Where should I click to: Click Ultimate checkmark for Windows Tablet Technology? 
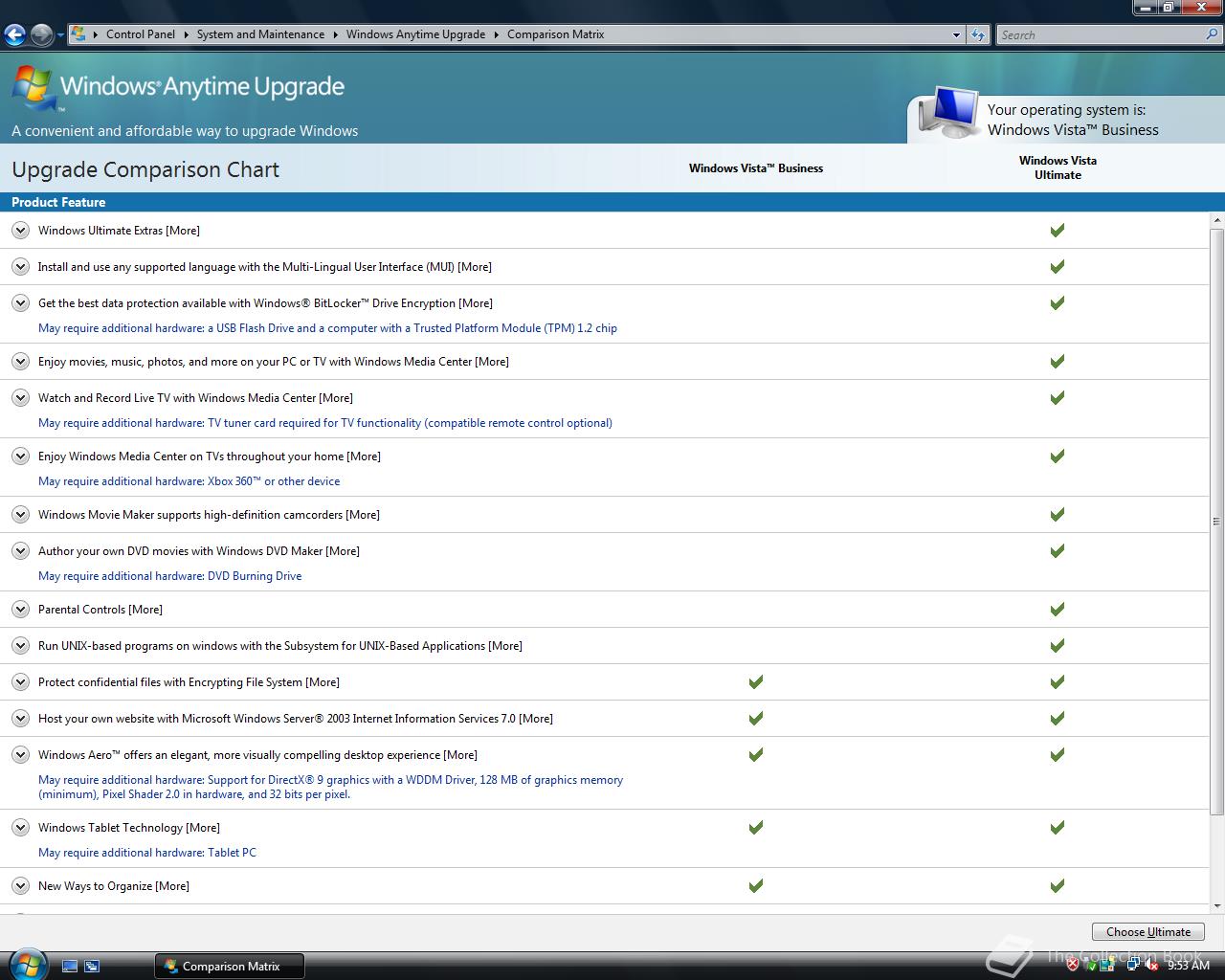(x=1058, y=828)
